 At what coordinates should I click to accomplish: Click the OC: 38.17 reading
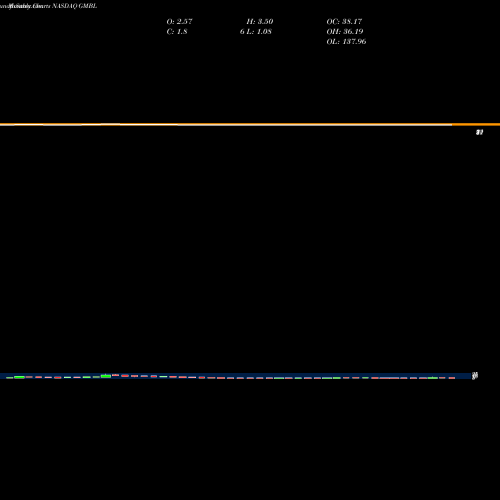(344, 21)
